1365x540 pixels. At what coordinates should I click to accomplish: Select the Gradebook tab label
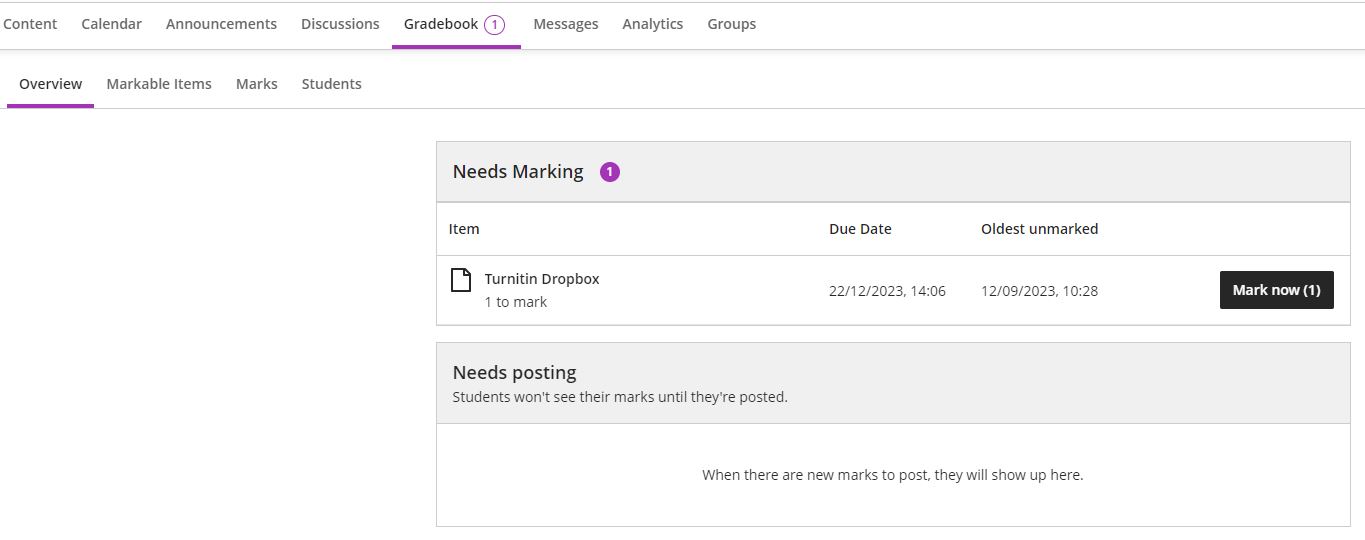tap(441, 24)
